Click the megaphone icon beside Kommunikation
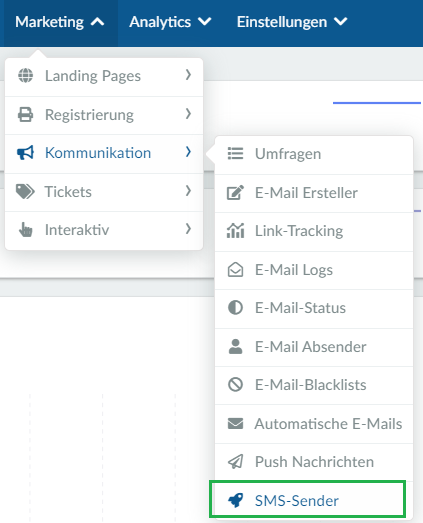 25,153
